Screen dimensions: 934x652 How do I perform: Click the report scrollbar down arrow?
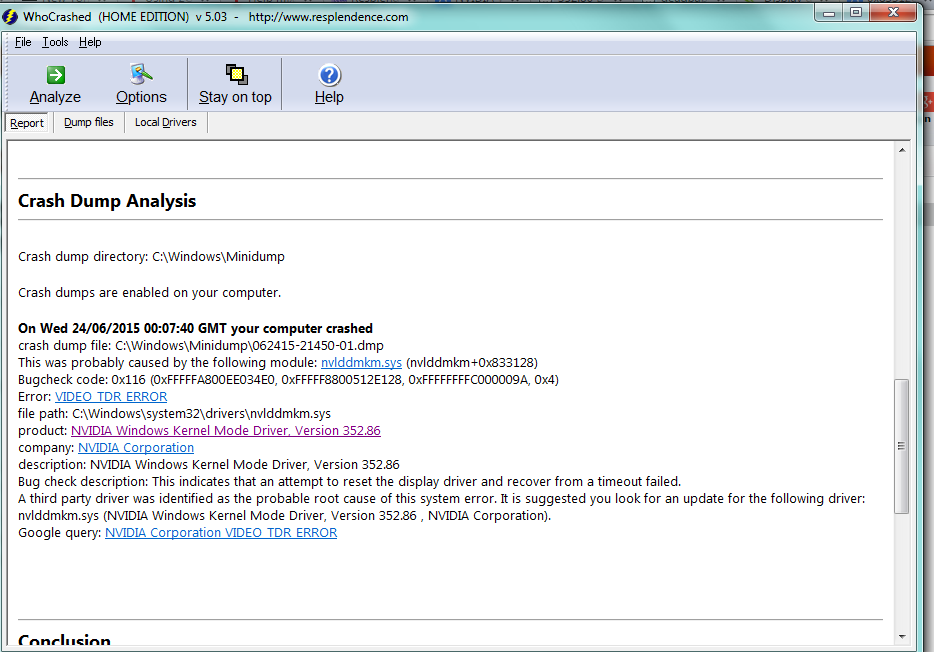point(902,637)
